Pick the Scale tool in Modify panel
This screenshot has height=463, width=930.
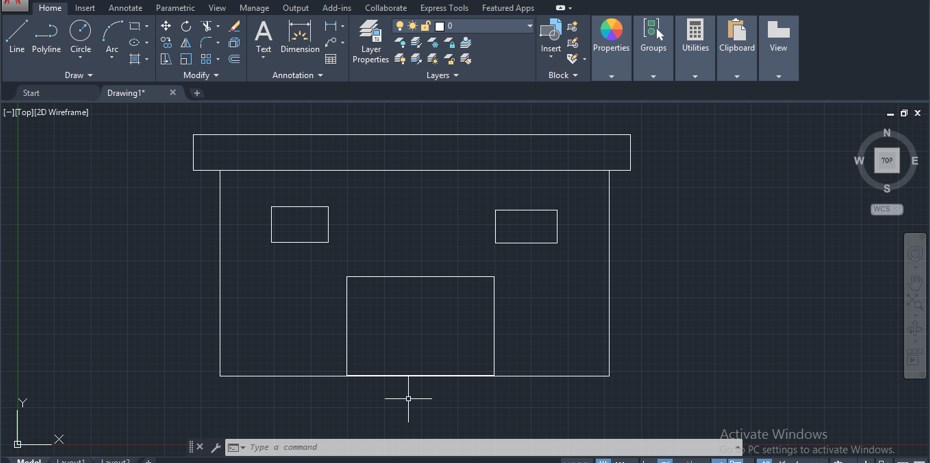[186, 59]
